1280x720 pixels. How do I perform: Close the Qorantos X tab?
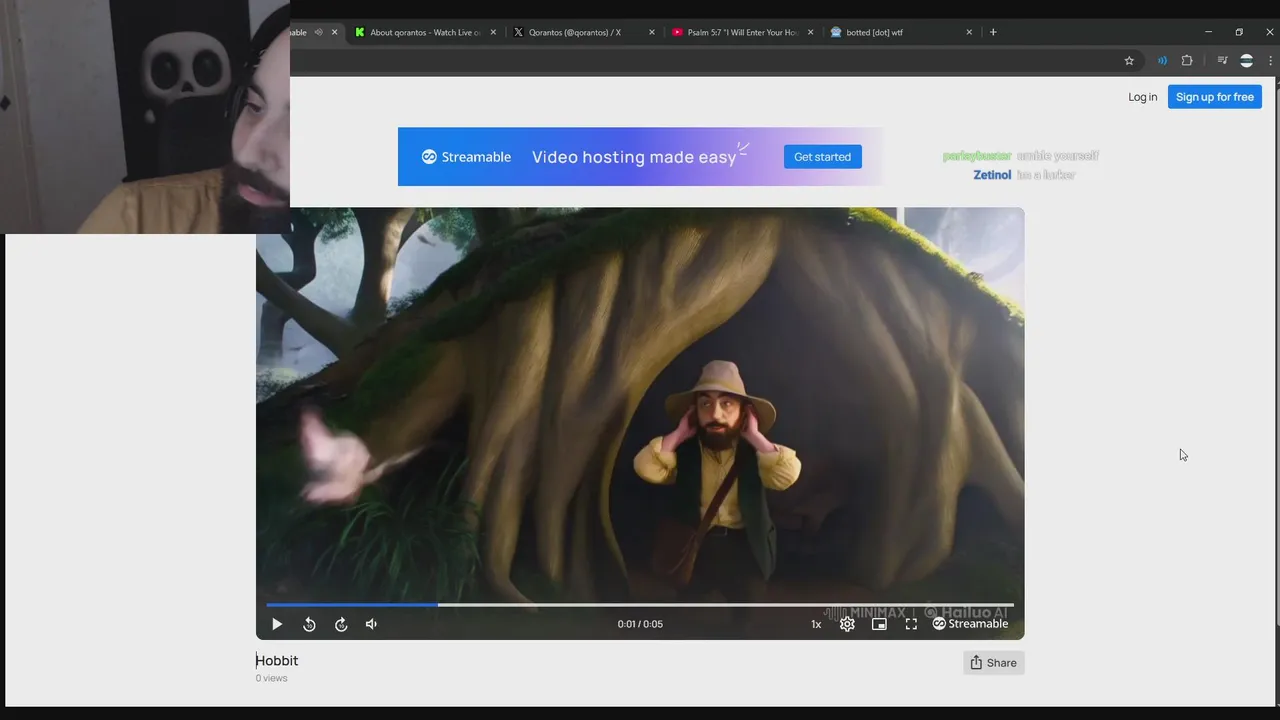pos(652,32)
